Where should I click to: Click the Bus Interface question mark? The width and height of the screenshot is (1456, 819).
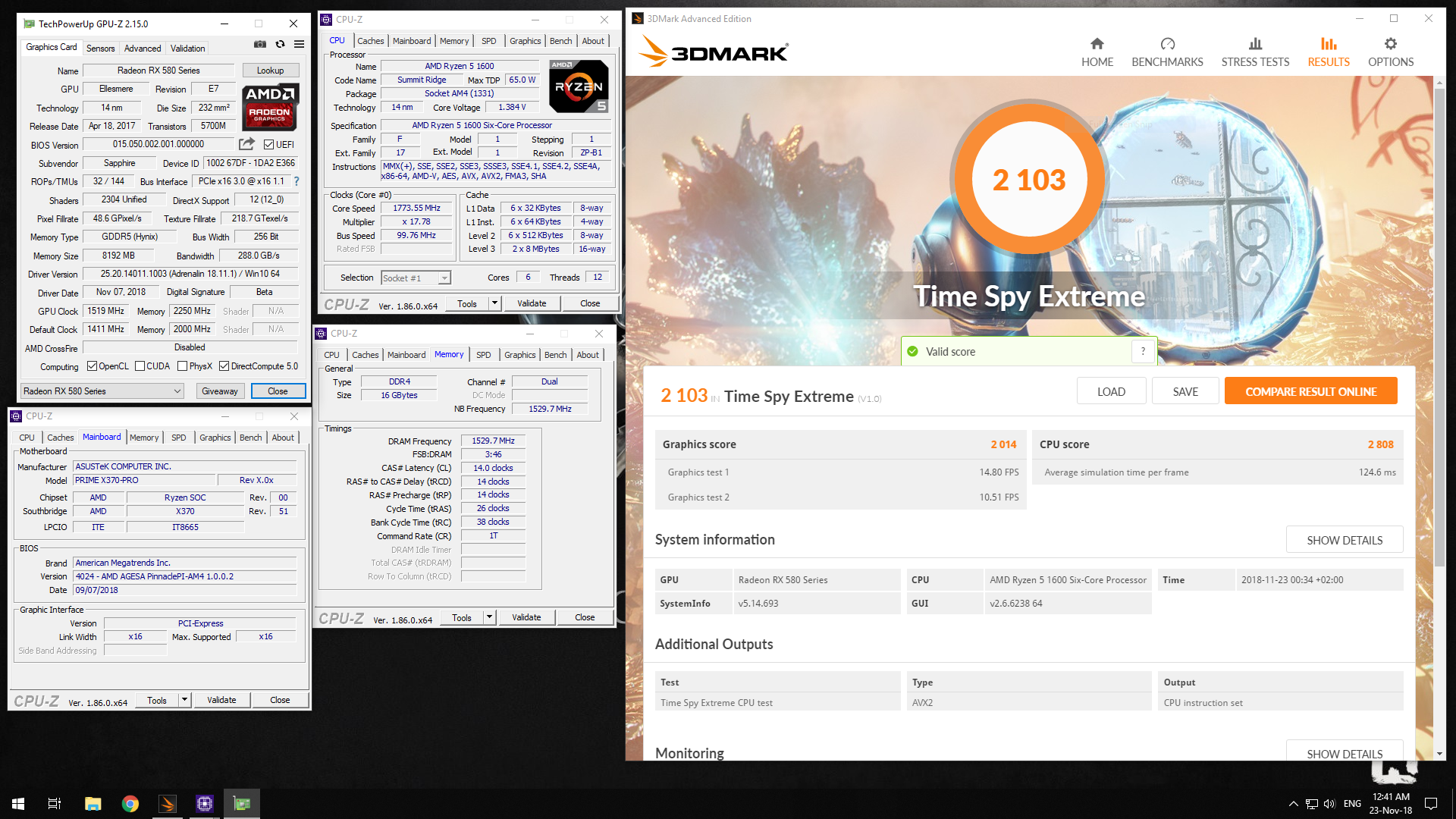[x=297, y=181]
